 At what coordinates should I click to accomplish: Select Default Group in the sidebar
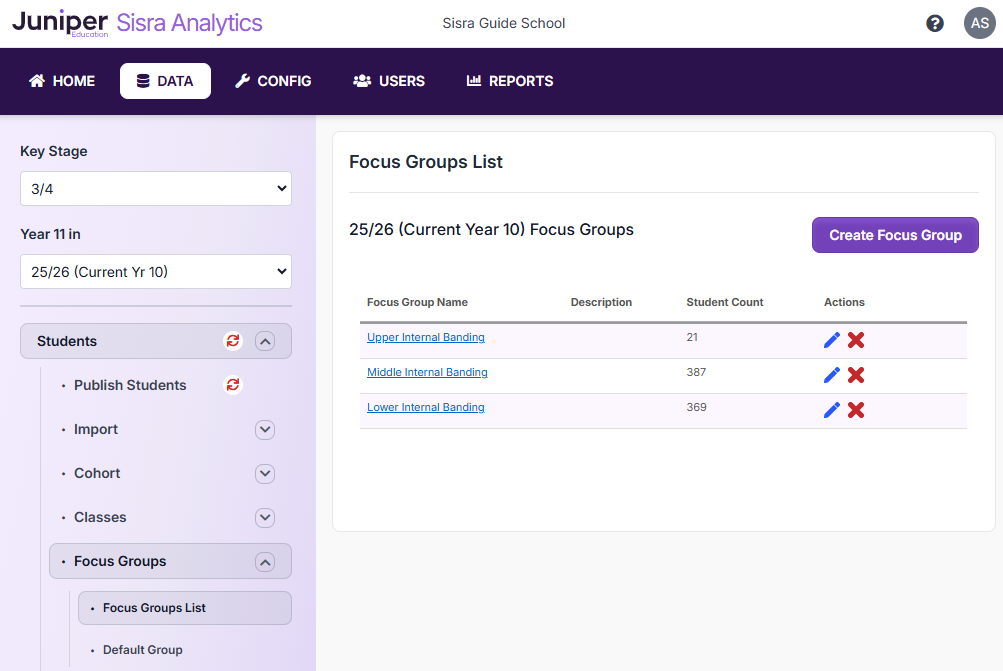click(x=142, y=650)
